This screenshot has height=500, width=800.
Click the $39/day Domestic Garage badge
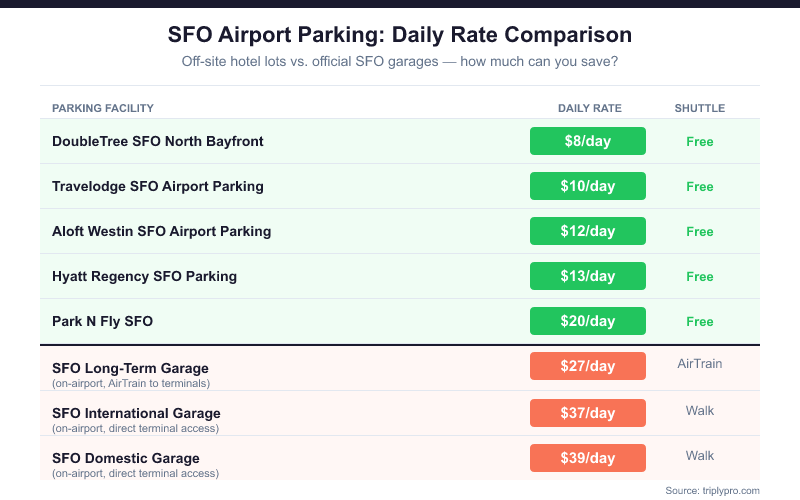tap(587, 458)
